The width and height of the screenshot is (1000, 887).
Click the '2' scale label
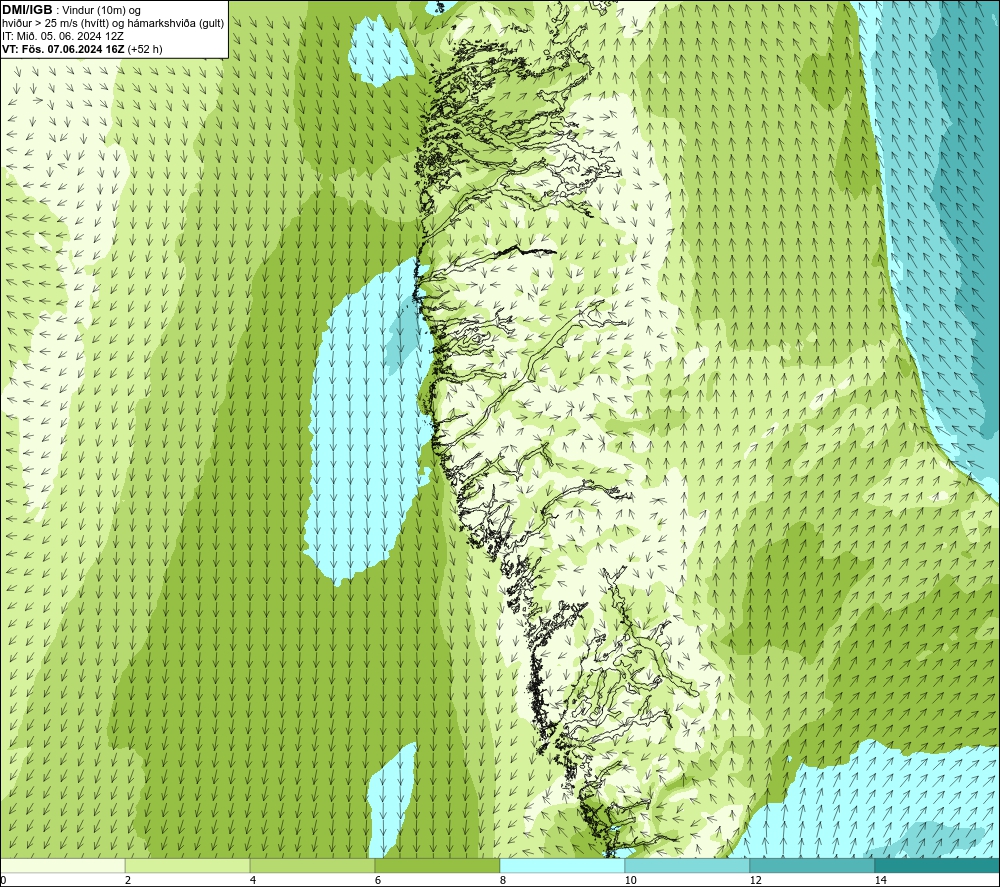point(128,880)
